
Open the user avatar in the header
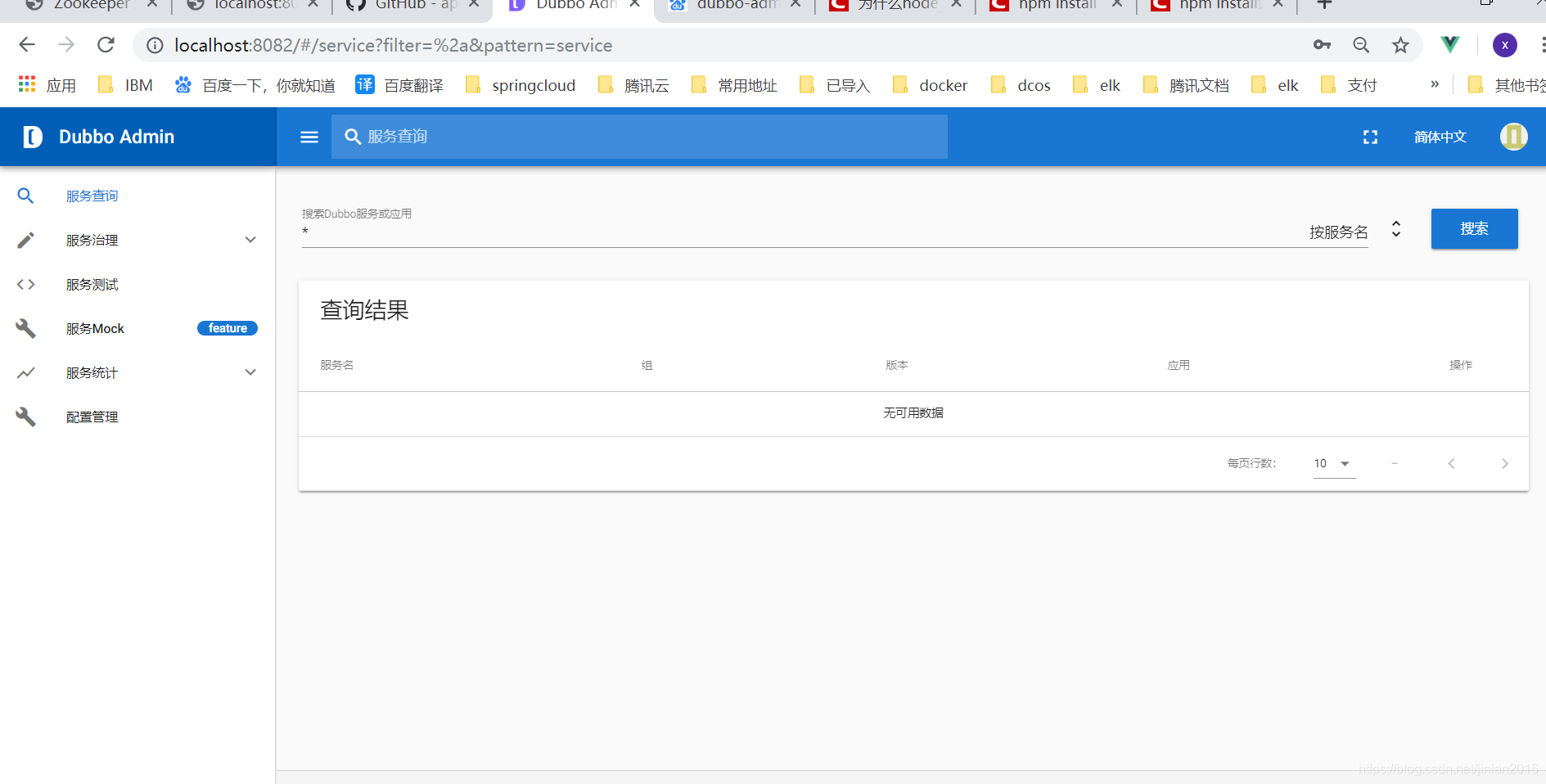tap(1513, 137)
